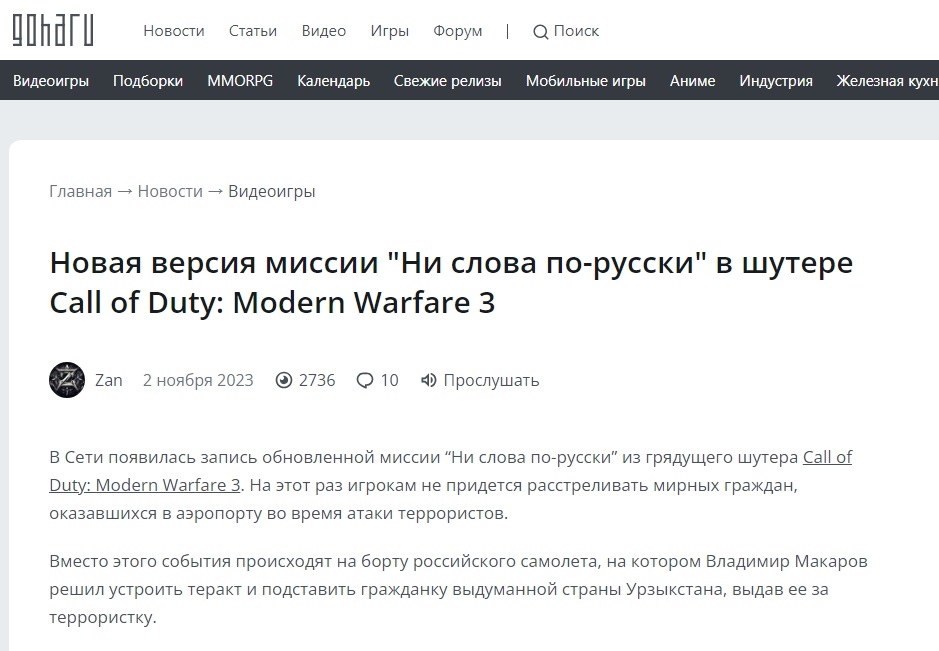The image size is (939, 651).
Task: Open the Форум link
Action: [458, 31]
